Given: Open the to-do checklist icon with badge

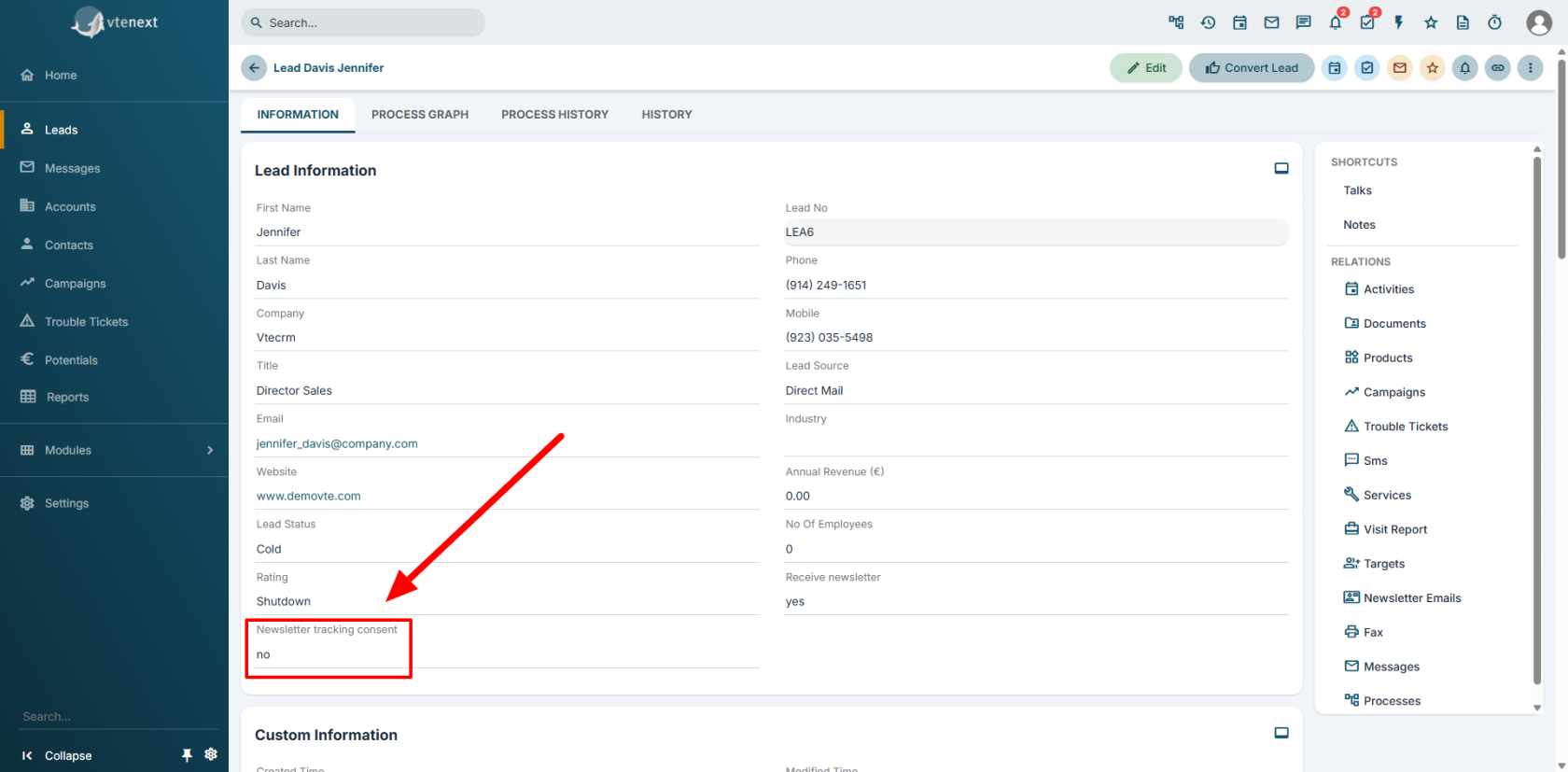Looking at the screenshot, I should [1367, 22].
